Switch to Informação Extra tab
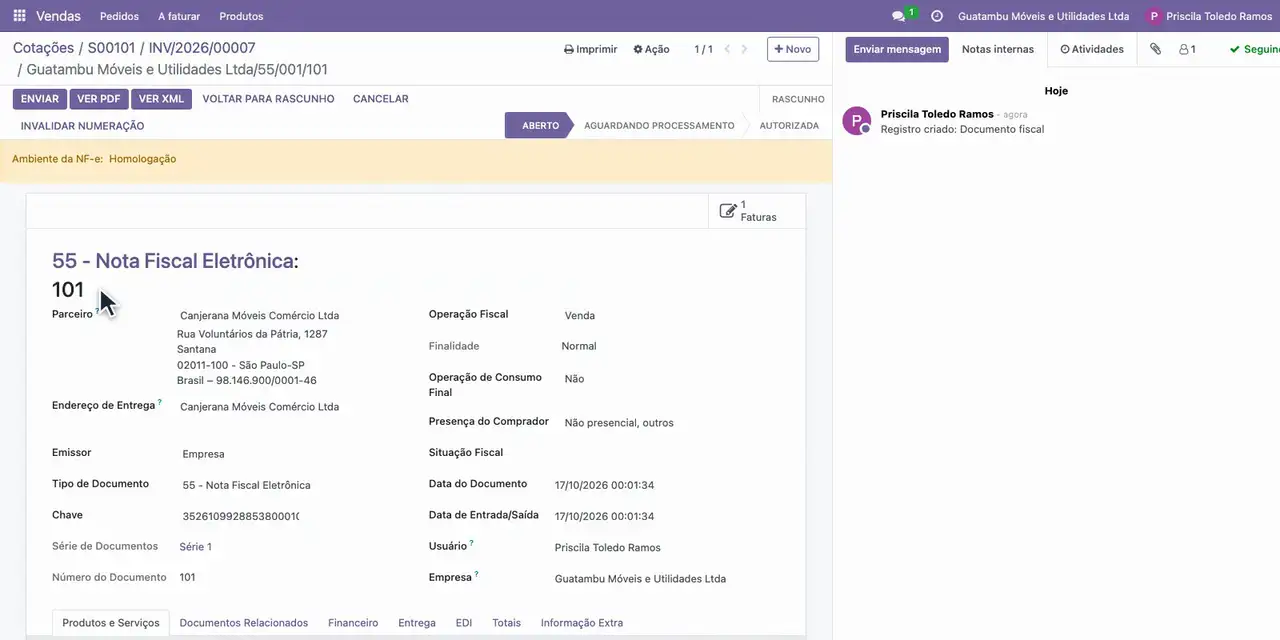 (x=582, y=622)
